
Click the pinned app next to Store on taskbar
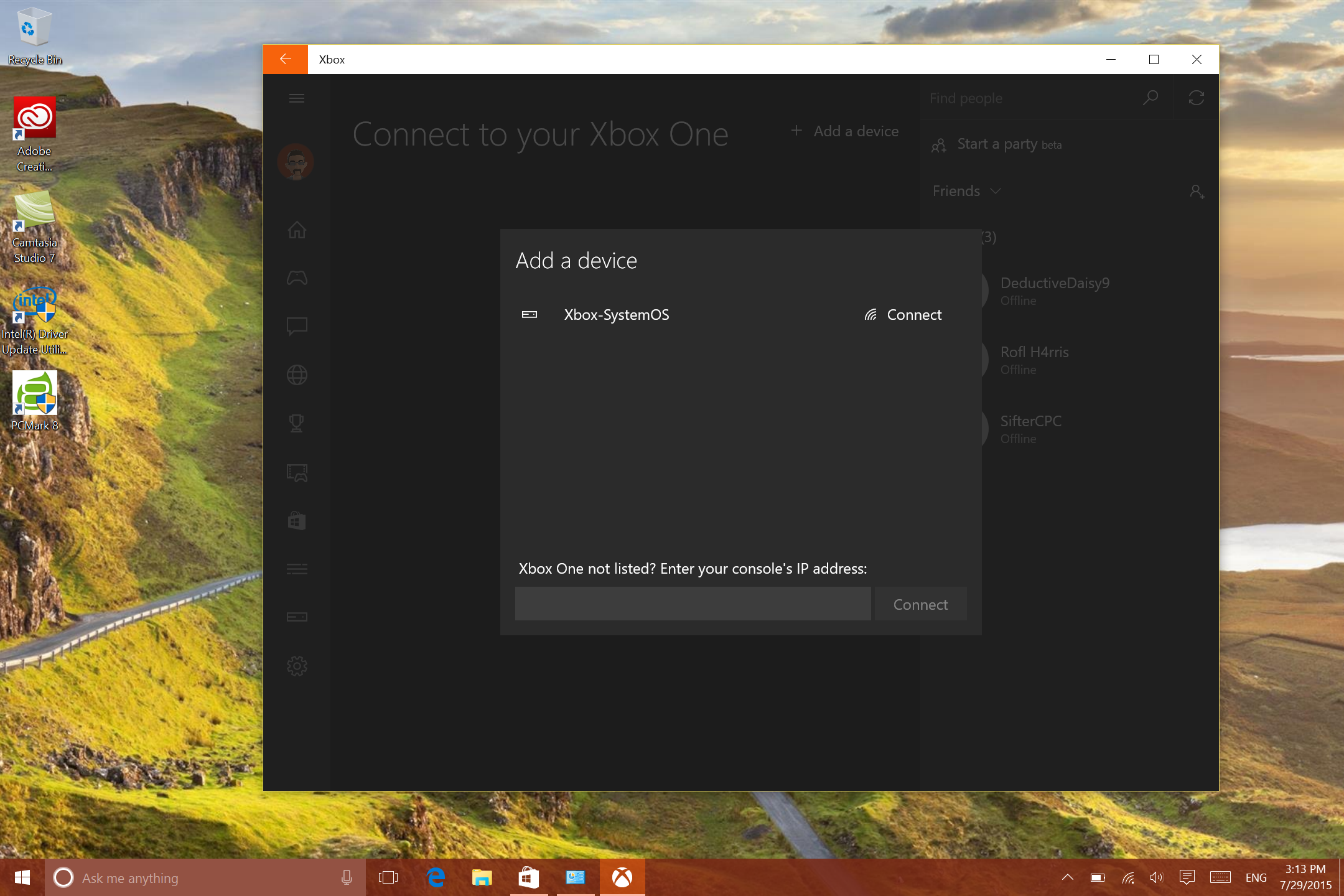click(x=576, y=878)
